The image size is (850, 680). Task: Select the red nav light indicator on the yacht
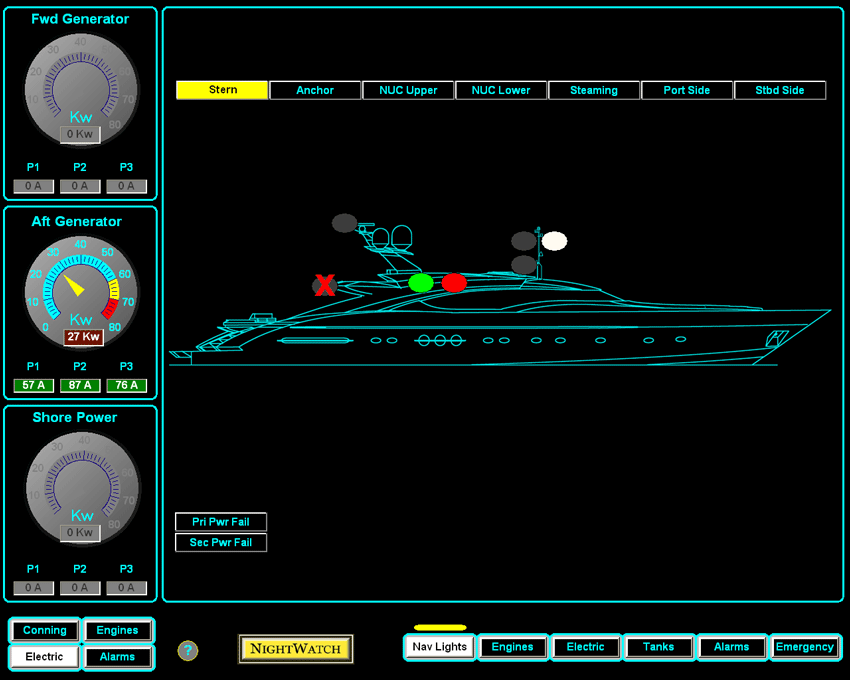pos(455,283)
